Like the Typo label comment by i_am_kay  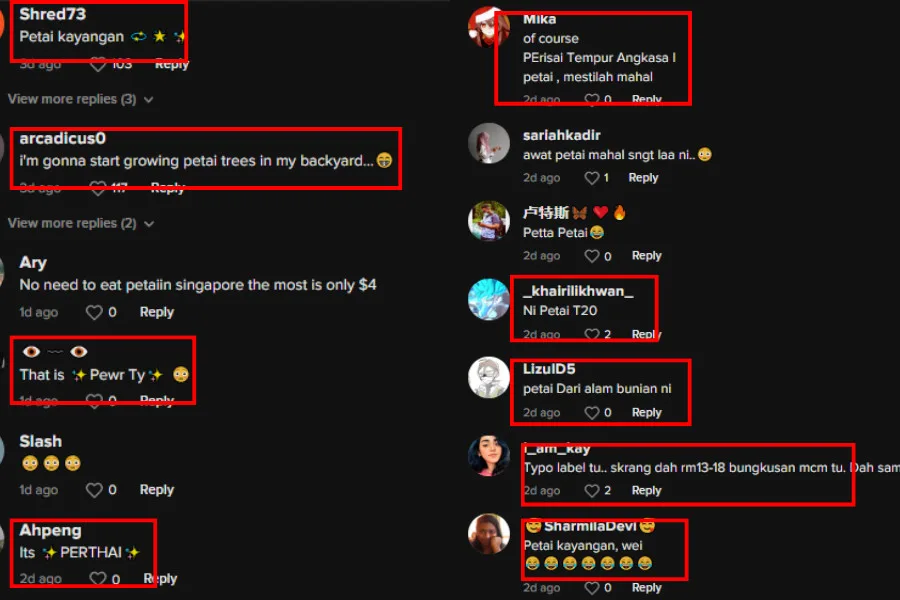pos(591,491)
